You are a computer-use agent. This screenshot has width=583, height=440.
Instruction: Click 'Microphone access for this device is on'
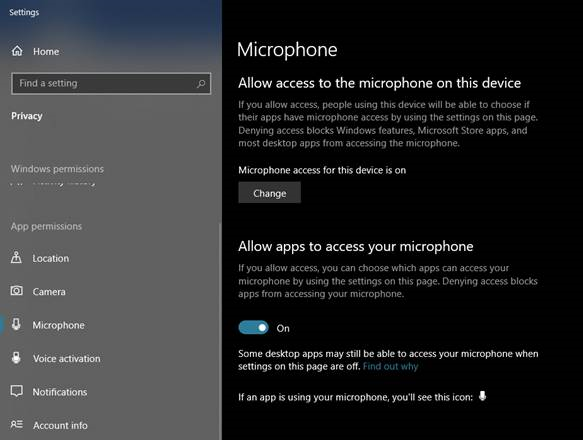pos(322,170)
